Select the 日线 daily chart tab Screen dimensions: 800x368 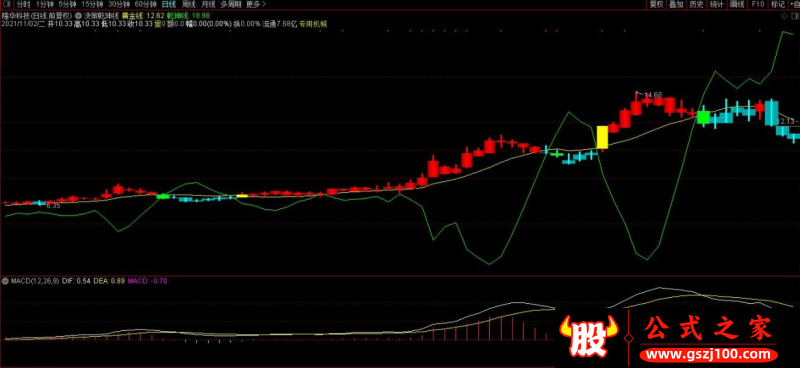tap(169, 4)
